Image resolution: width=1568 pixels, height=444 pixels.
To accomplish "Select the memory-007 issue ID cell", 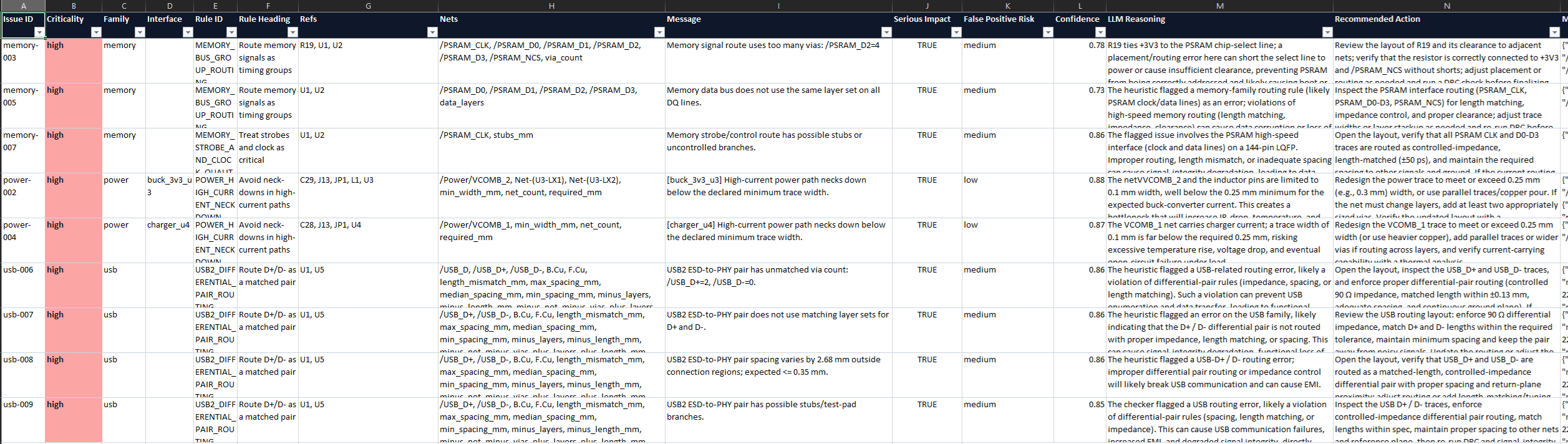I will tap(23, 151).
